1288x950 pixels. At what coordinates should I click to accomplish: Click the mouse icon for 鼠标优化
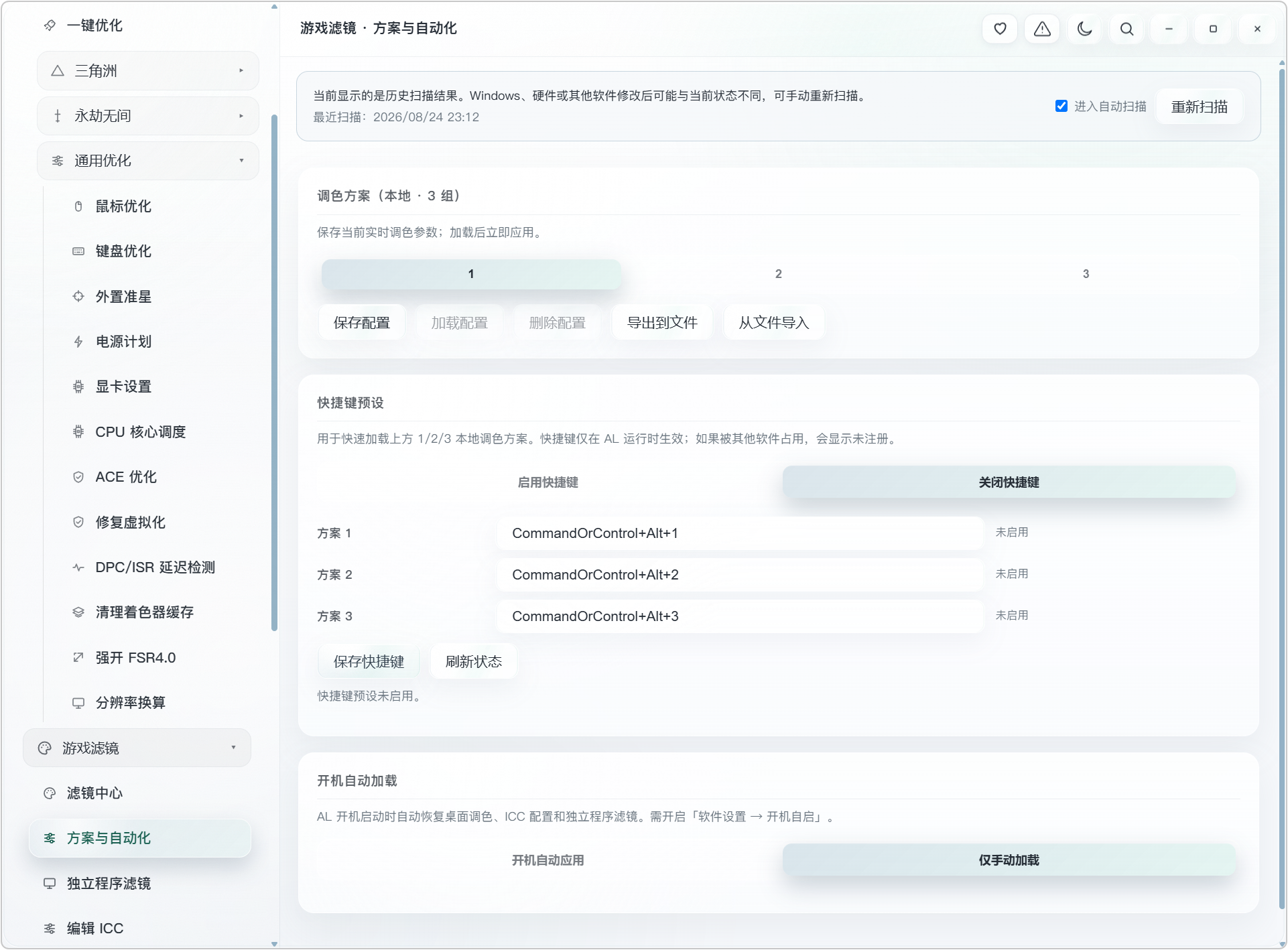coord(78,206)
